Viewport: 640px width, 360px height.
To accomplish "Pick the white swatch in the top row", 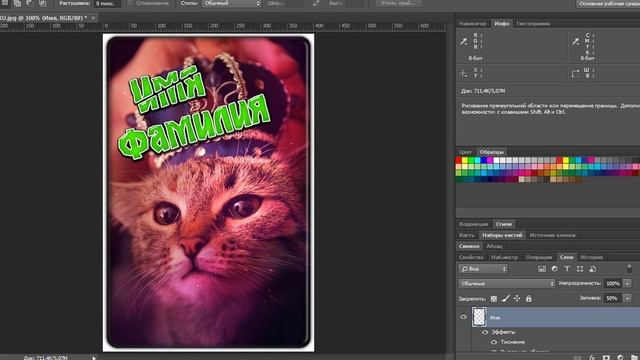I will click(x=496, y=160).
